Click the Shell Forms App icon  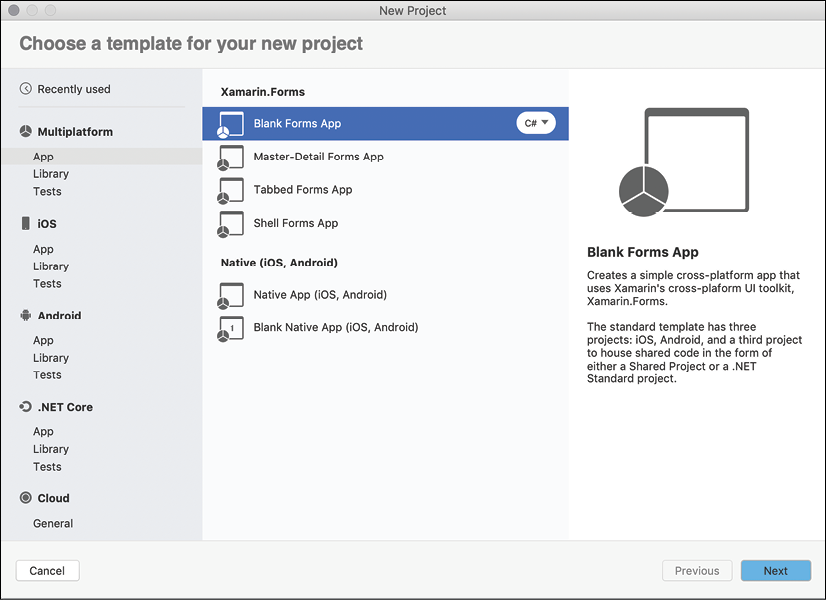(x=231, y=224)
